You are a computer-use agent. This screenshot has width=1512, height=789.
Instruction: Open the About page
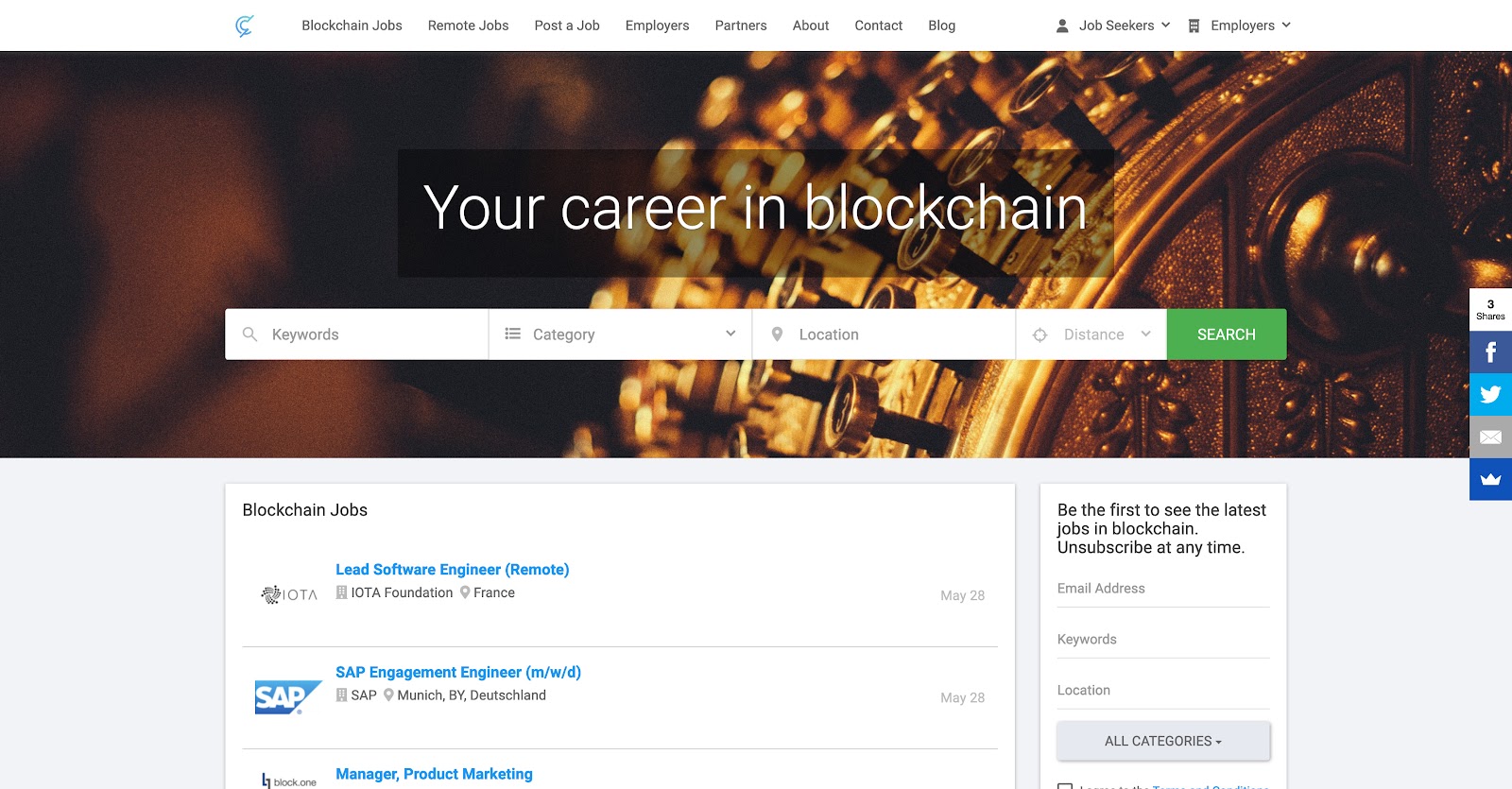(811, 26)
